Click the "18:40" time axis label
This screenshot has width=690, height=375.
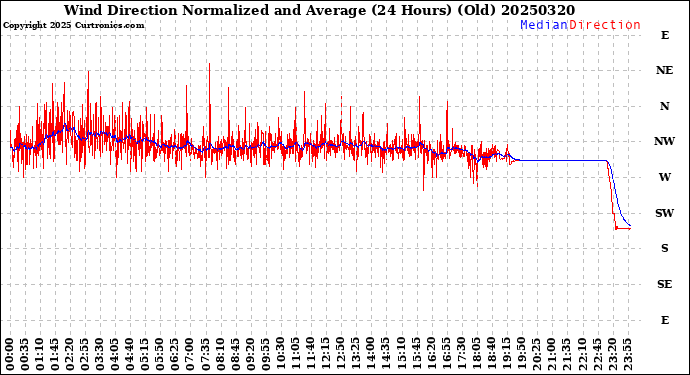pyautogui.click(x=491, y=355)
